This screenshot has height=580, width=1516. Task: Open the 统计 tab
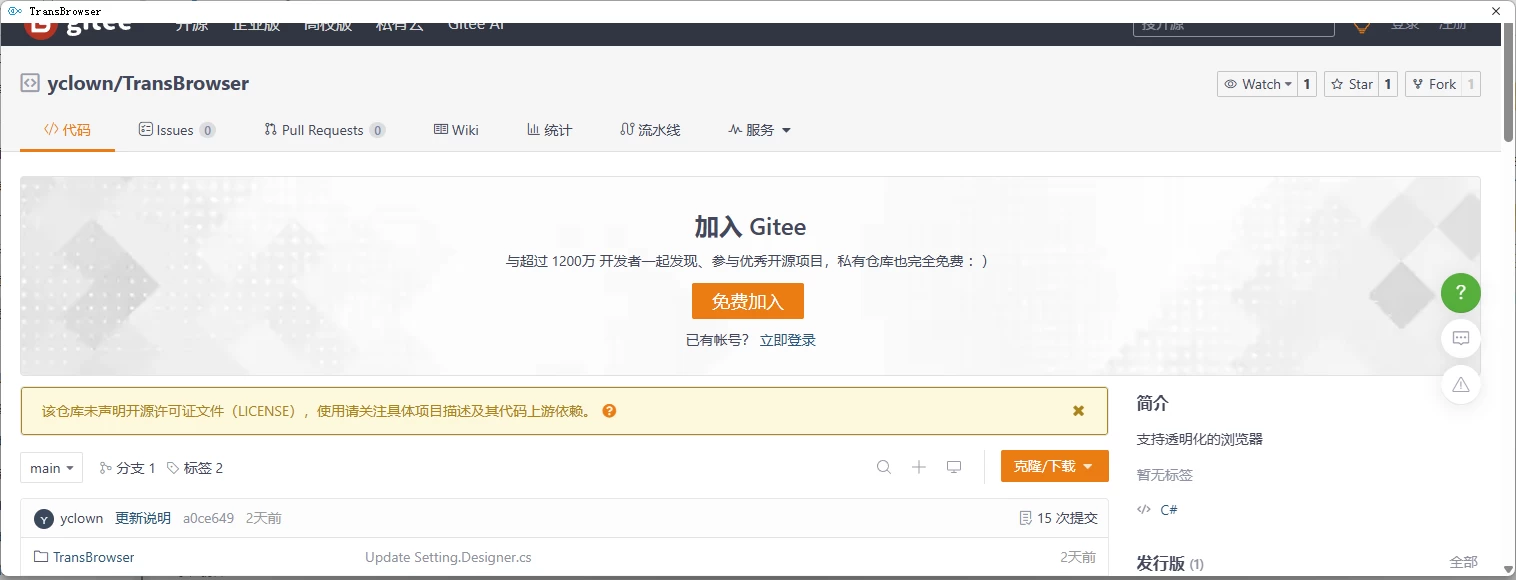point(550,130)
